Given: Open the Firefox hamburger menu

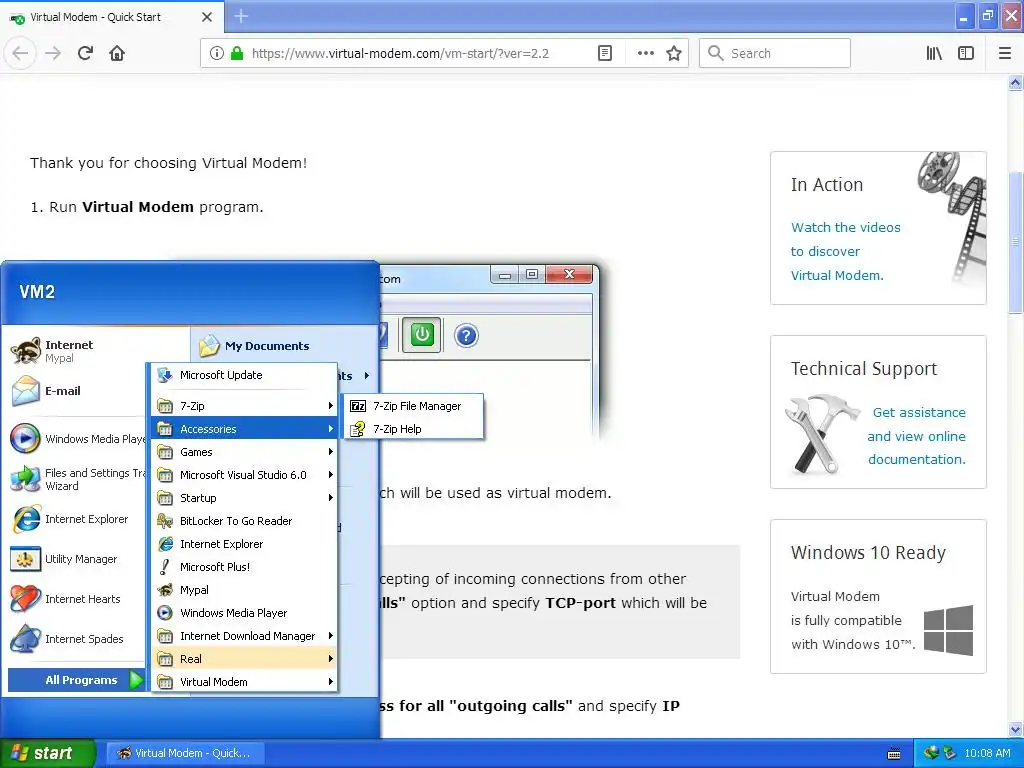Looking at the screenshot, I should point(1005,53).
